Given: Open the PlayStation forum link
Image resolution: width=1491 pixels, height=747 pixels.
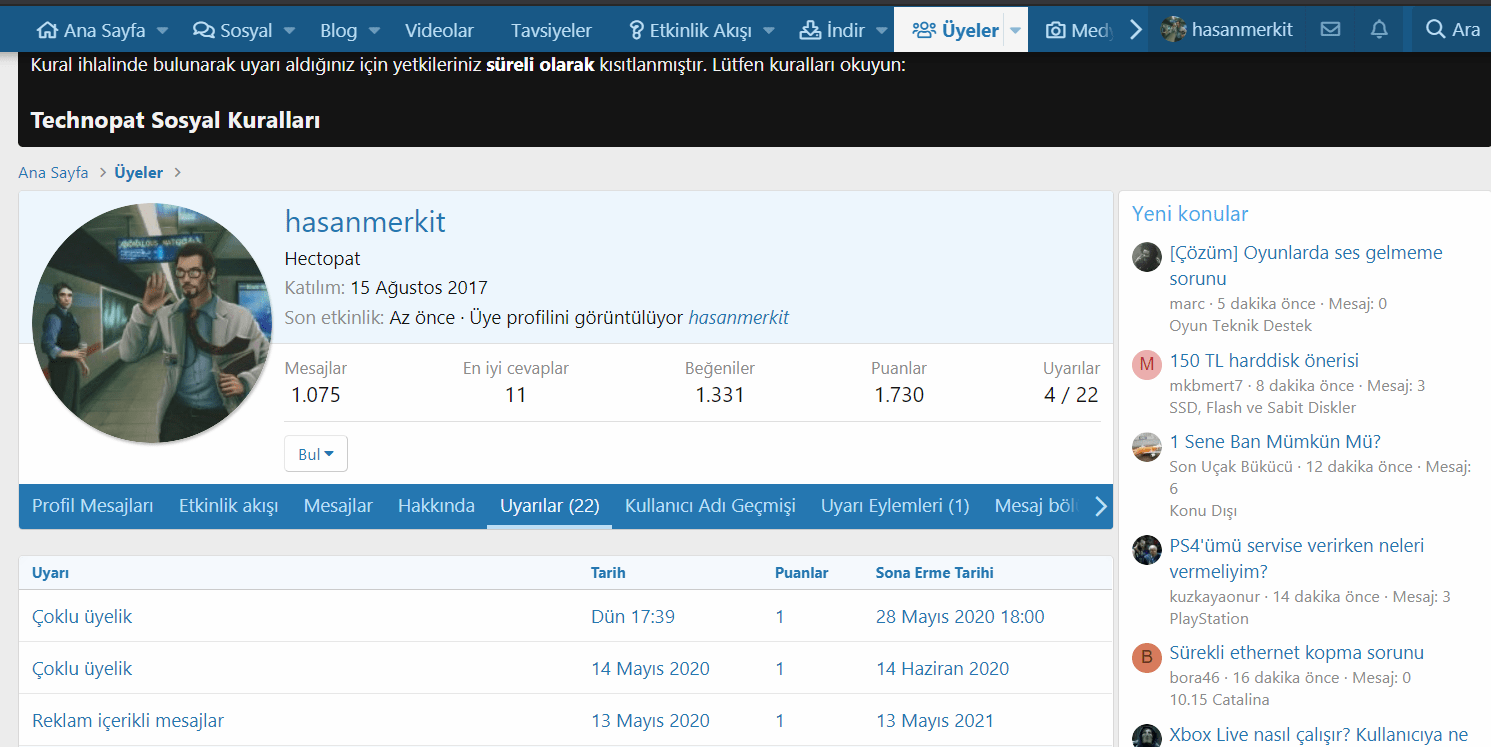Looking at the screenshot, I should point(1209,619).
